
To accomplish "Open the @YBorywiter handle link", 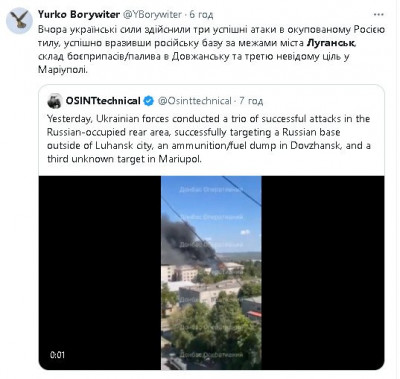I will click(x=153, y=15).
